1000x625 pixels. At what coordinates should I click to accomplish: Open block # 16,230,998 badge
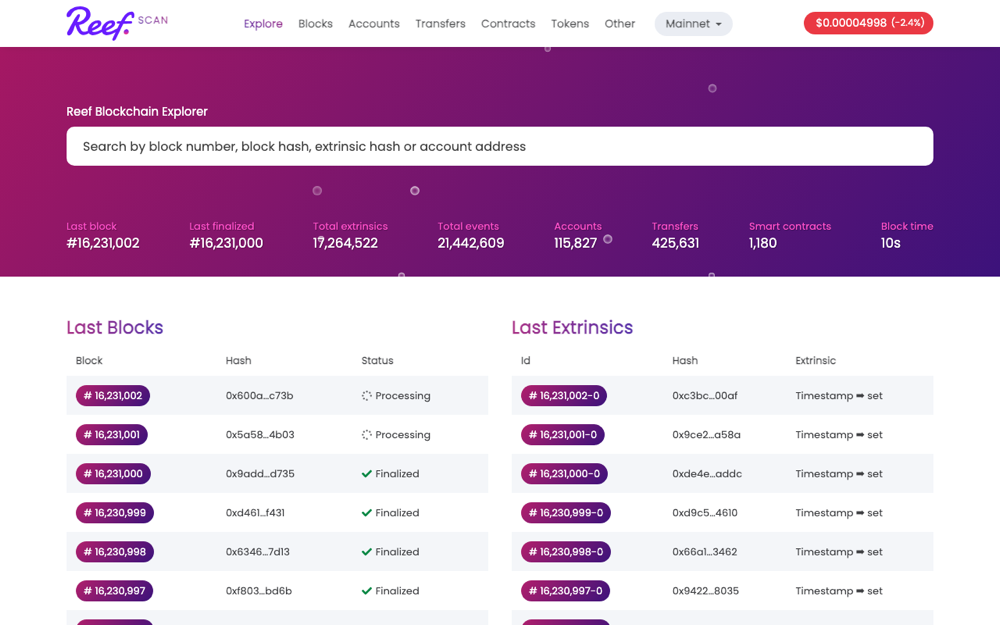coord(115,552)
